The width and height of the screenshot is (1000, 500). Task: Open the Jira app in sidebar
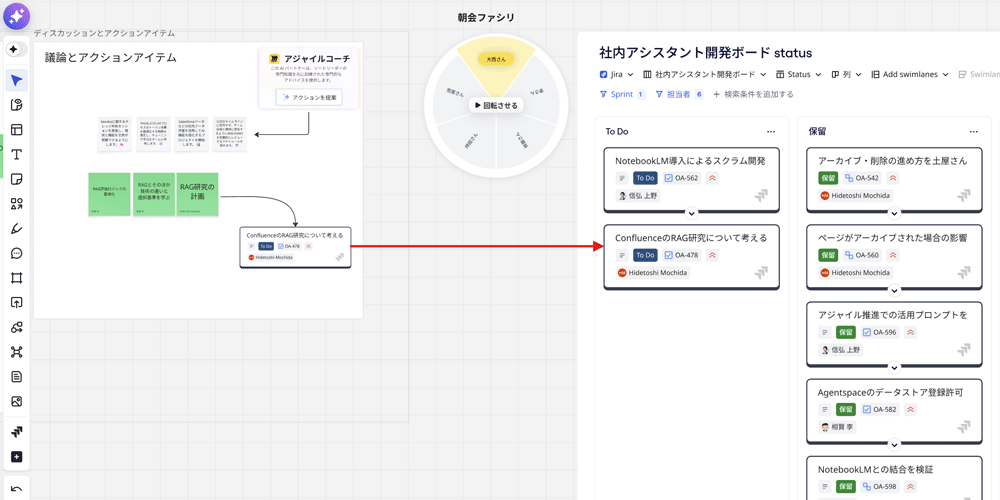point(17,432)
